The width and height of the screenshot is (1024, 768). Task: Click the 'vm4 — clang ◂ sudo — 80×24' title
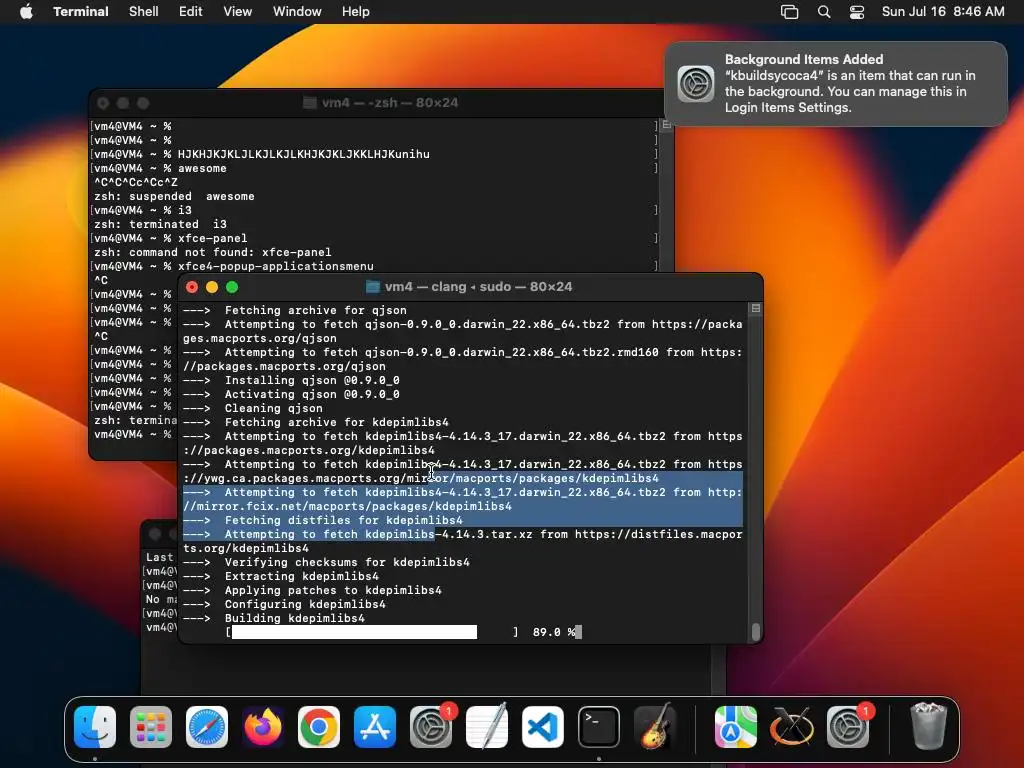(478, 287)
